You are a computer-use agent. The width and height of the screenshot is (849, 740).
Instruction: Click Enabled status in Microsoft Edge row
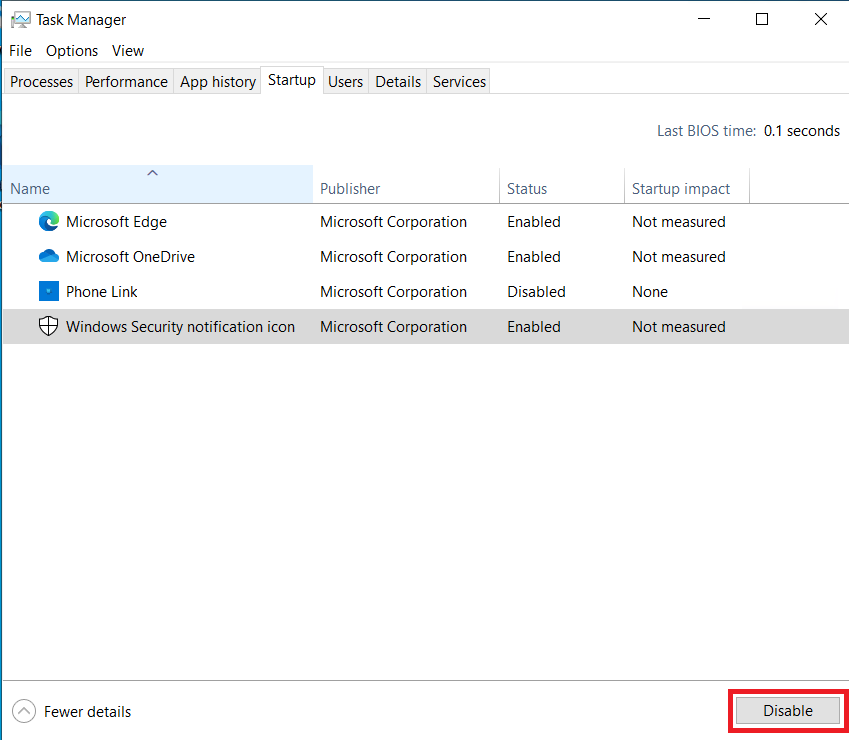point(534,222)
